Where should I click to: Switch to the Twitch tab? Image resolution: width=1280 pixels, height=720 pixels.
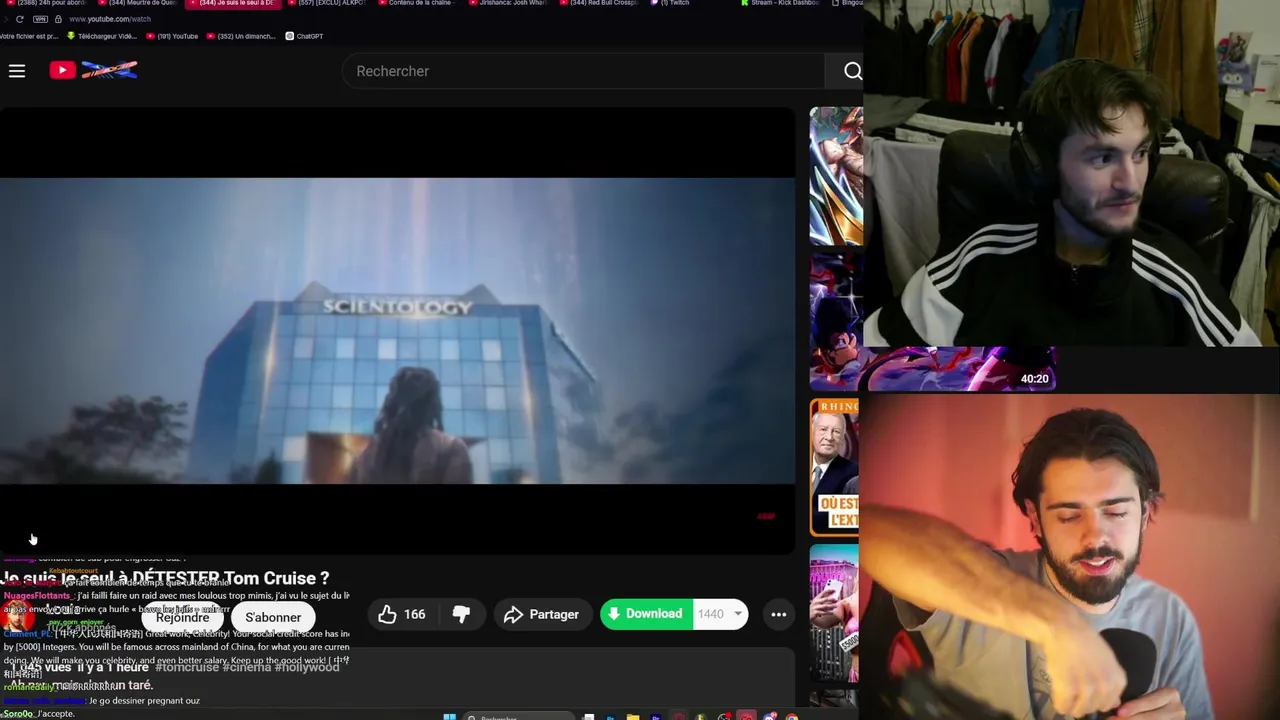673,3
